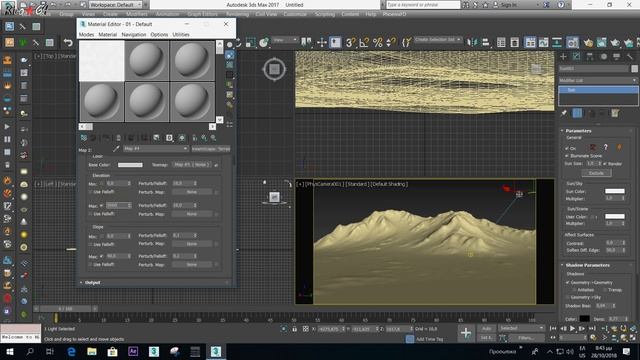The image size is (640, 360).
Task: Click the Add Time Tag label
Action: [x=429, y=339]
